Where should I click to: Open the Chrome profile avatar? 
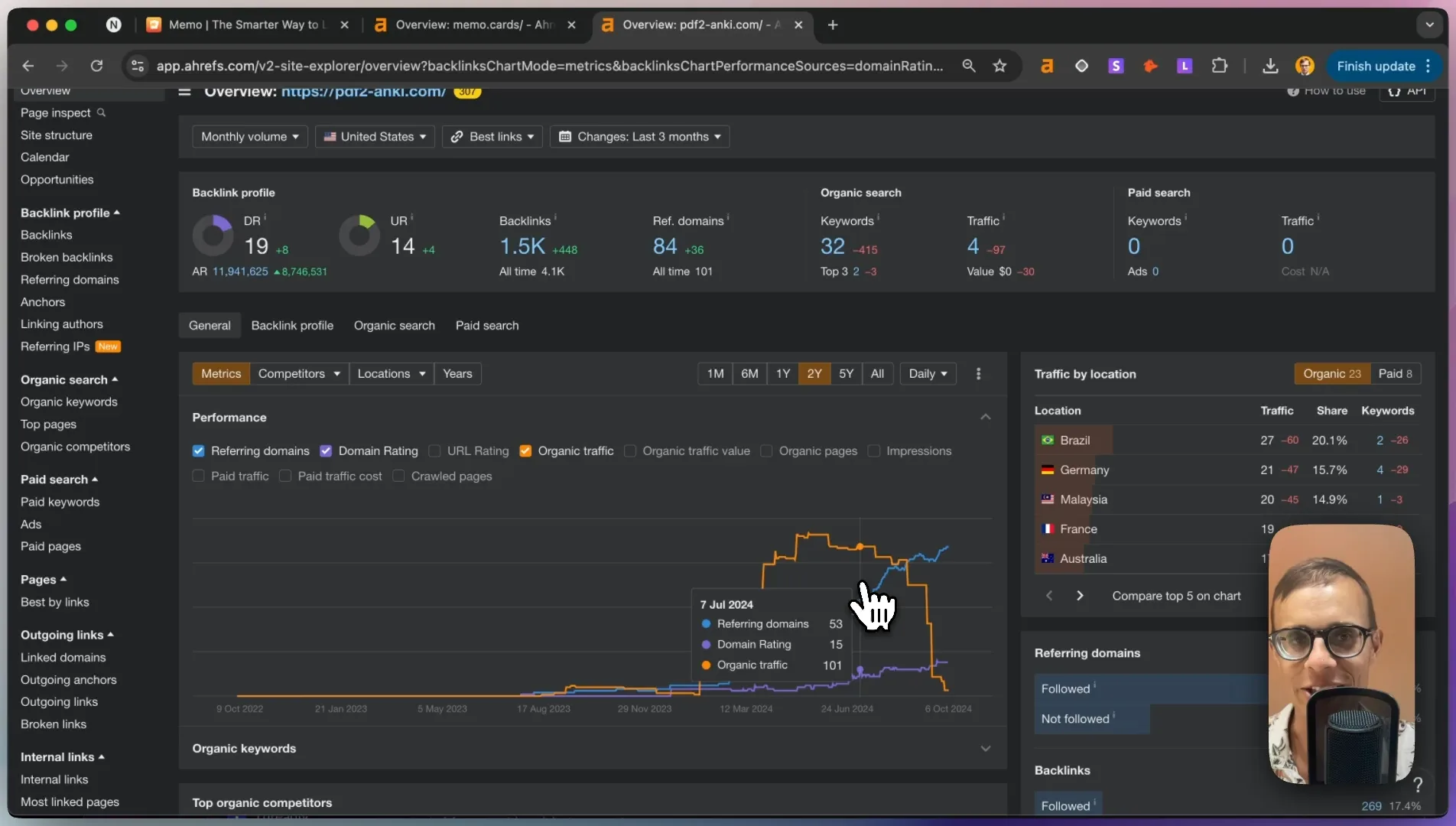1305,66
